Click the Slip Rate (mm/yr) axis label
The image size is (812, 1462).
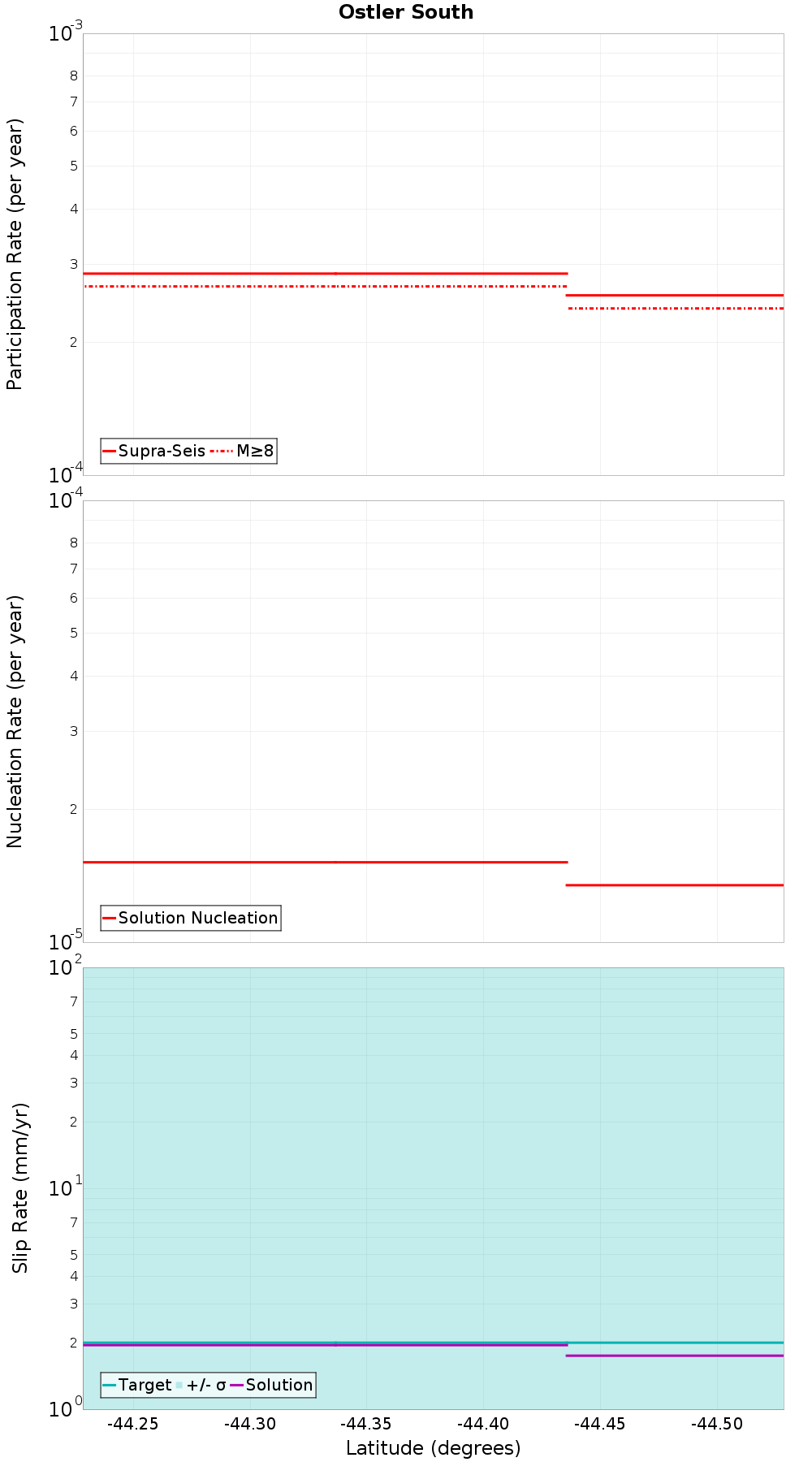[x=20, y=1188]
